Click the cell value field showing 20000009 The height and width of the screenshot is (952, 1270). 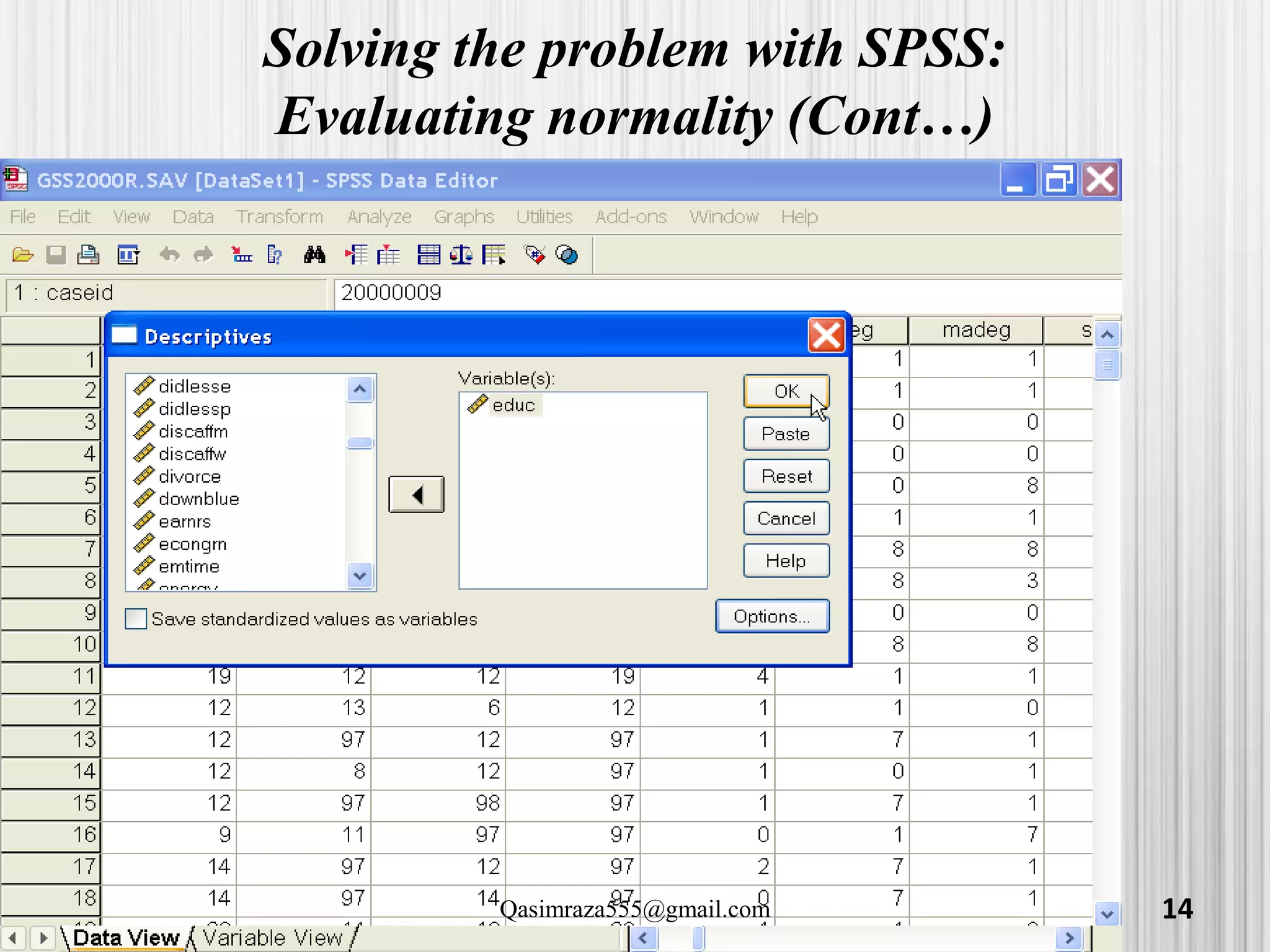(728, 293)
